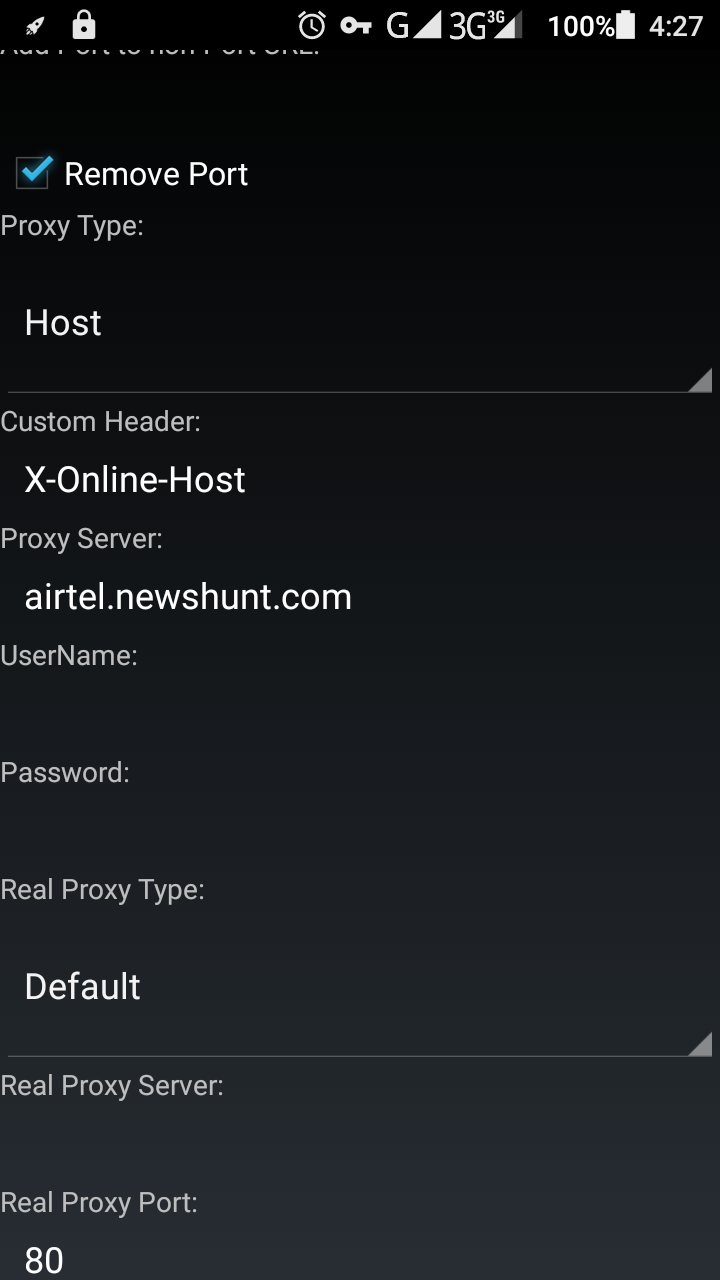Tap the rocket icon in status bar
The width and height of the screenshot is (720, 1280).
coord(36,26)
